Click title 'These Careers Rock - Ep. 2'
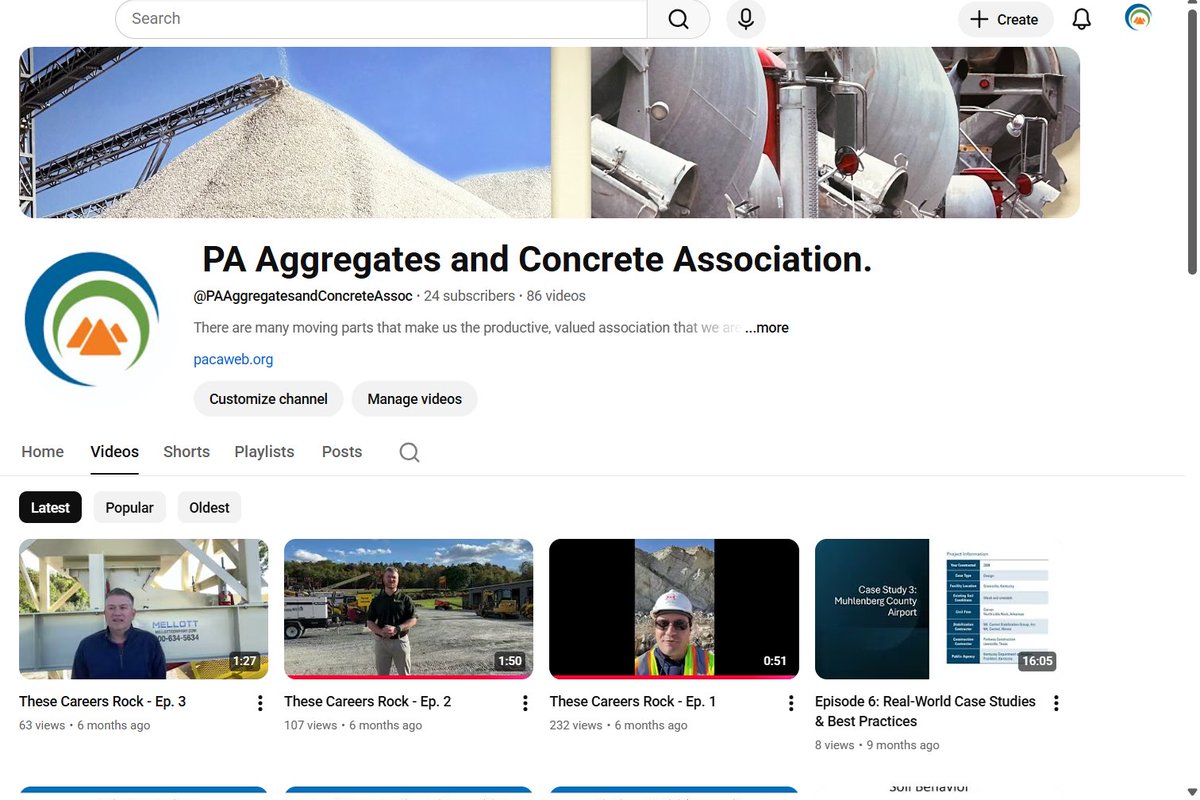Image resolution: width=1200 pixels, height=800 pixels. tap(368, 702)
